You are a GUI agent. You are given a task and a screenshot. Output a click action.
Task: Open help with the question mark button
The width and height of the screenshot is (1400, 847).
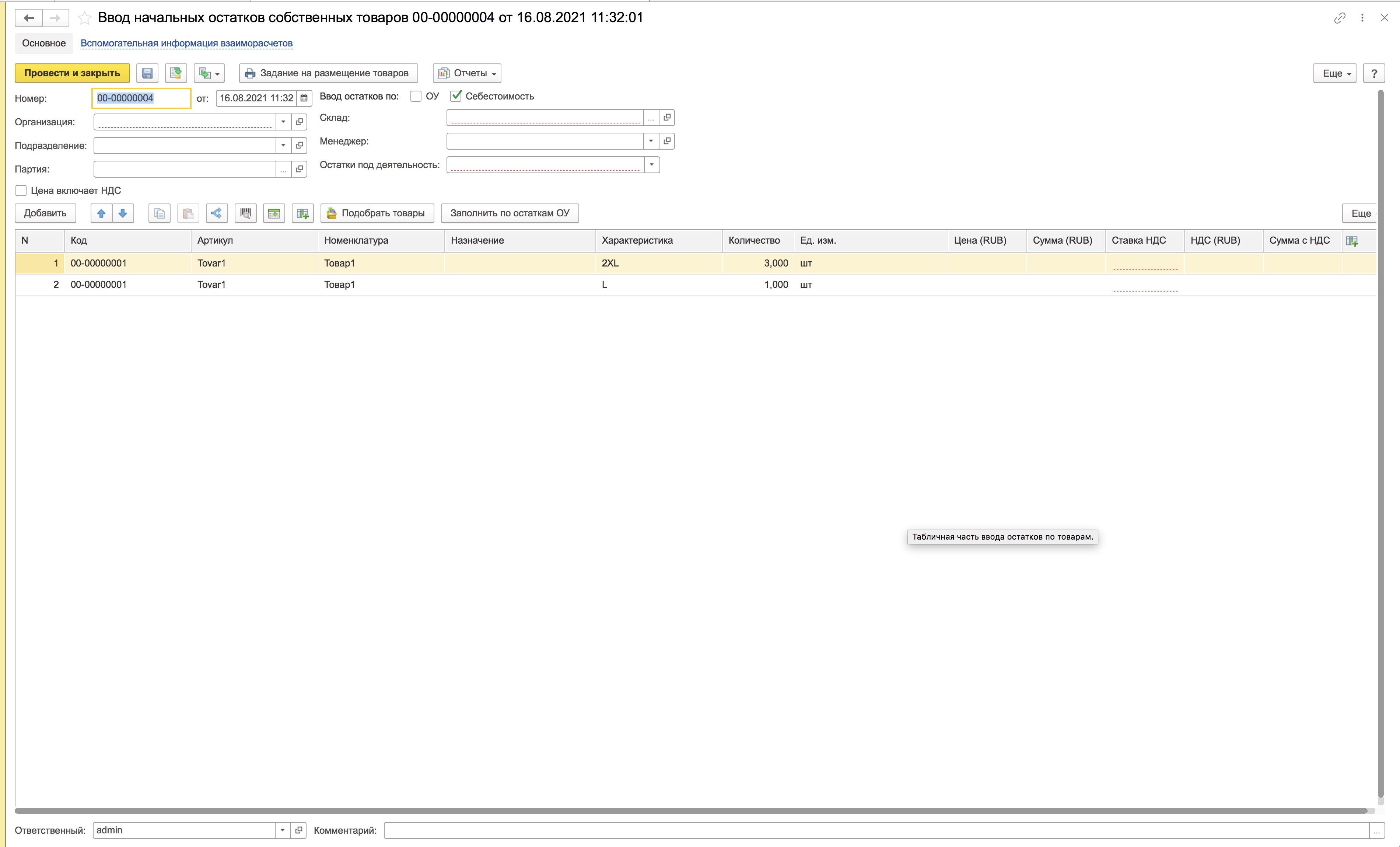coord(1374,73)
